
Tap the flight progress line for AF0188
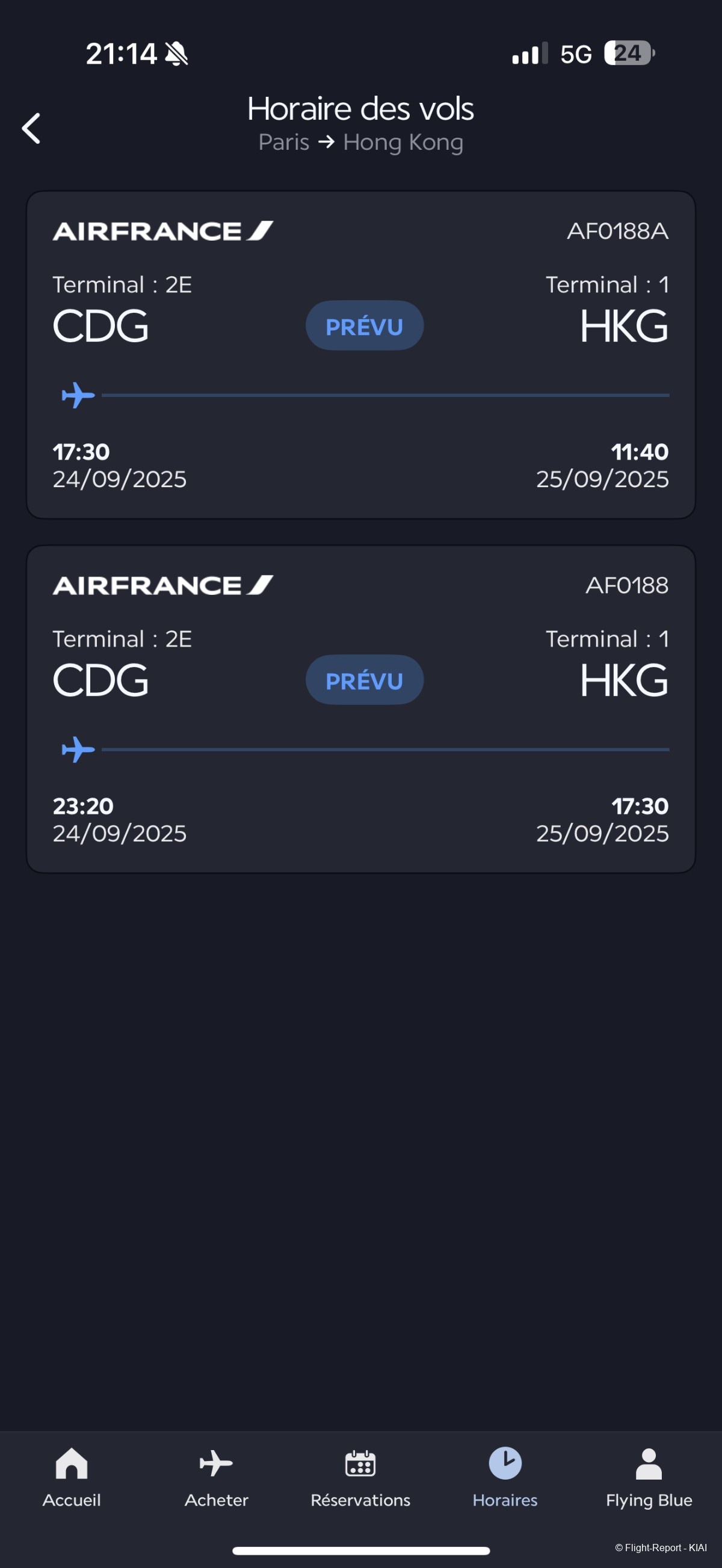[384, 749]
